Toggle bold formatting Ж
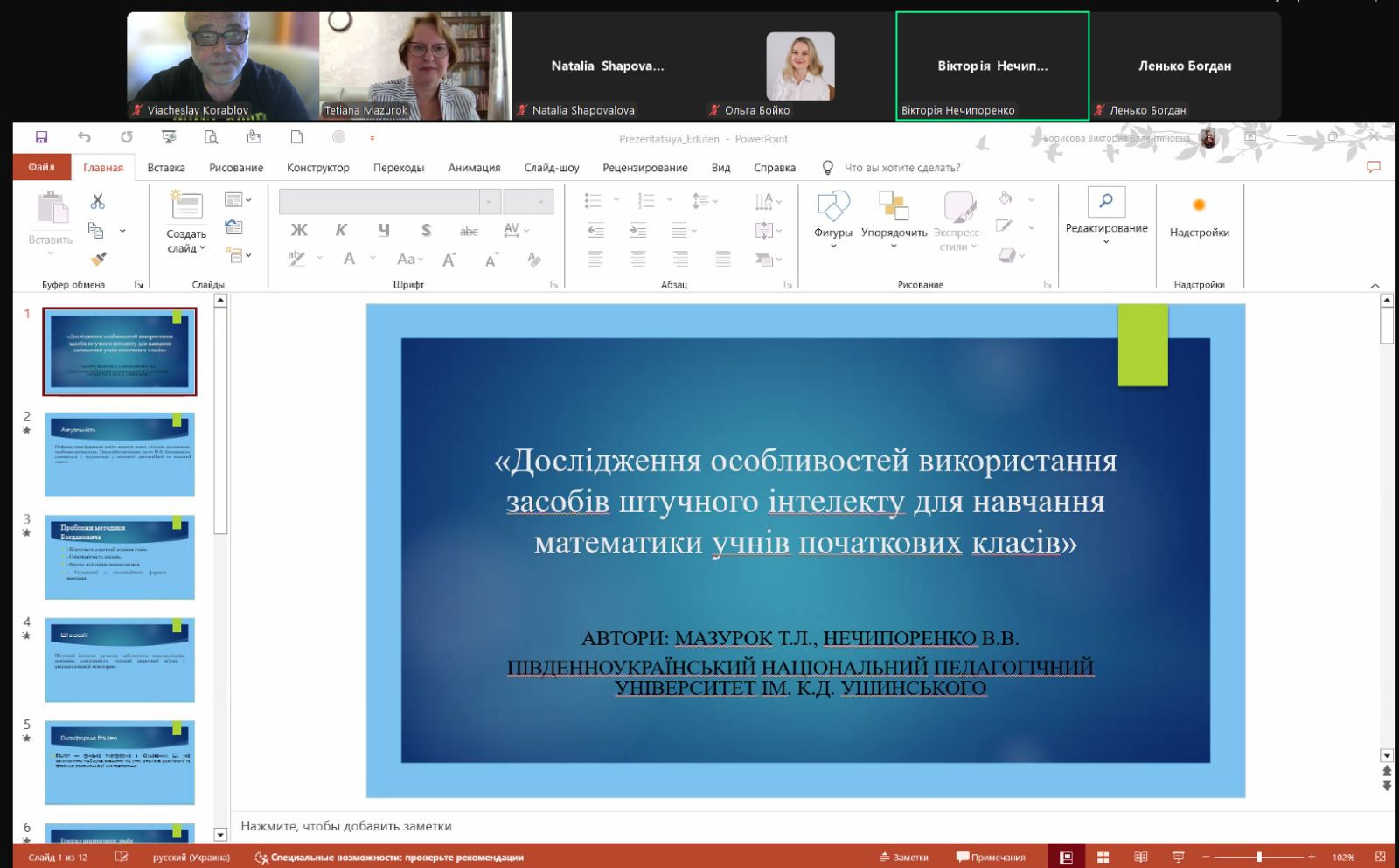1399x868 pixels. point(299,230)
